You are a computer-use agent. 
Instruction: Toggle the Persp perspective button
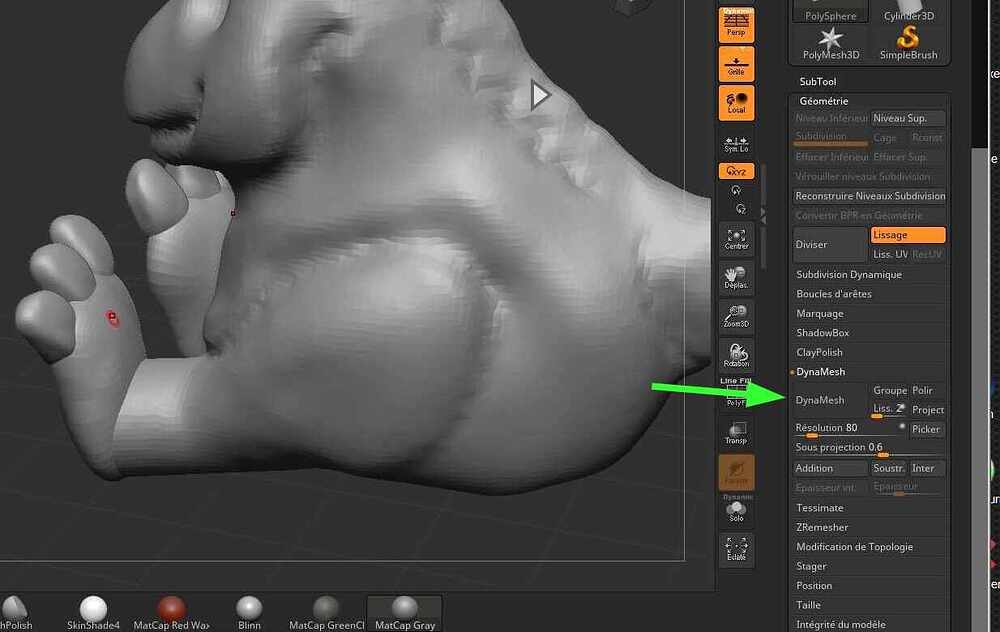(x=736, y=26)
